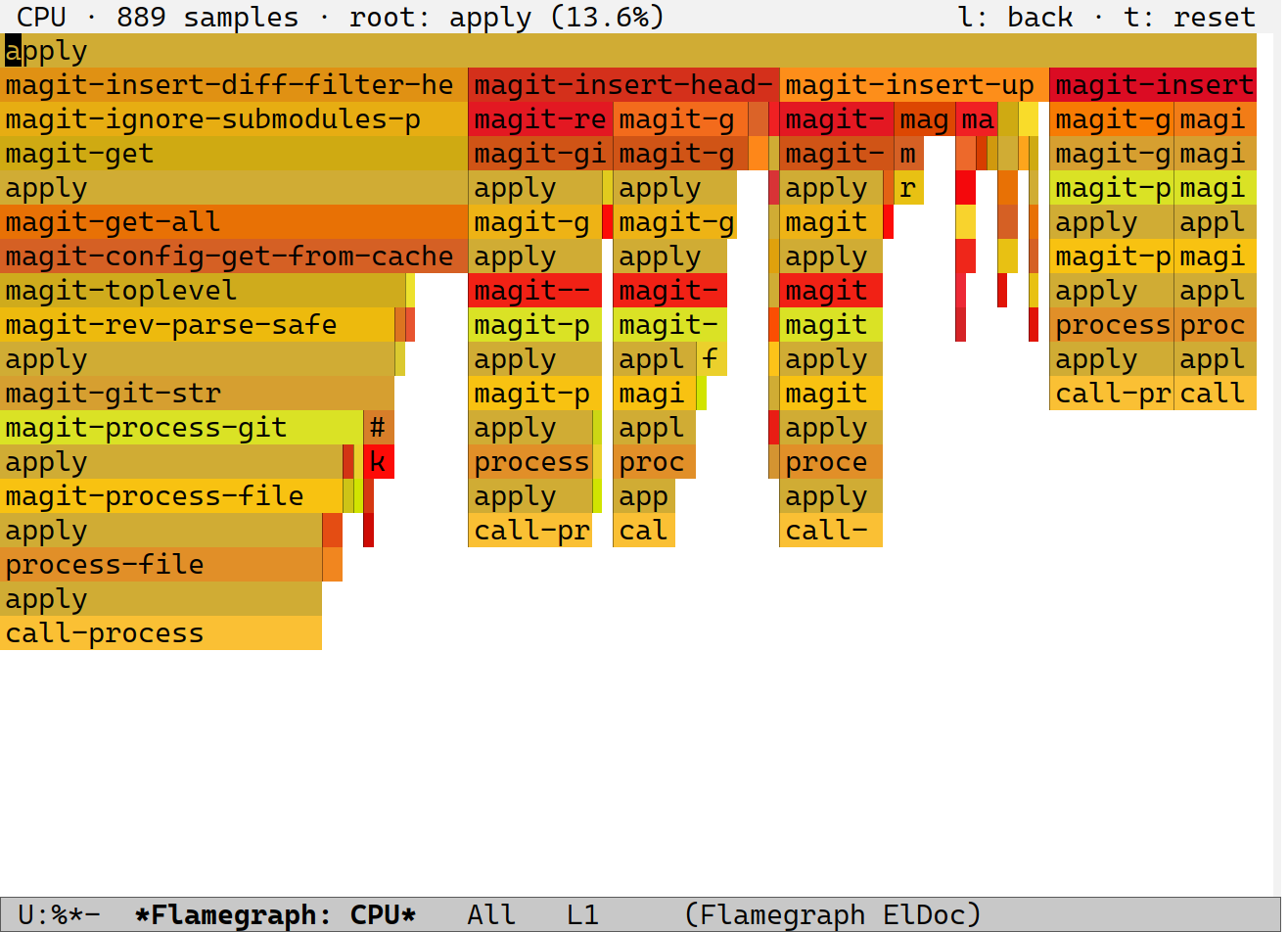Click the 'U:%*-' status indicator
Screen dimensions: 1288x932
click(59, 915)
